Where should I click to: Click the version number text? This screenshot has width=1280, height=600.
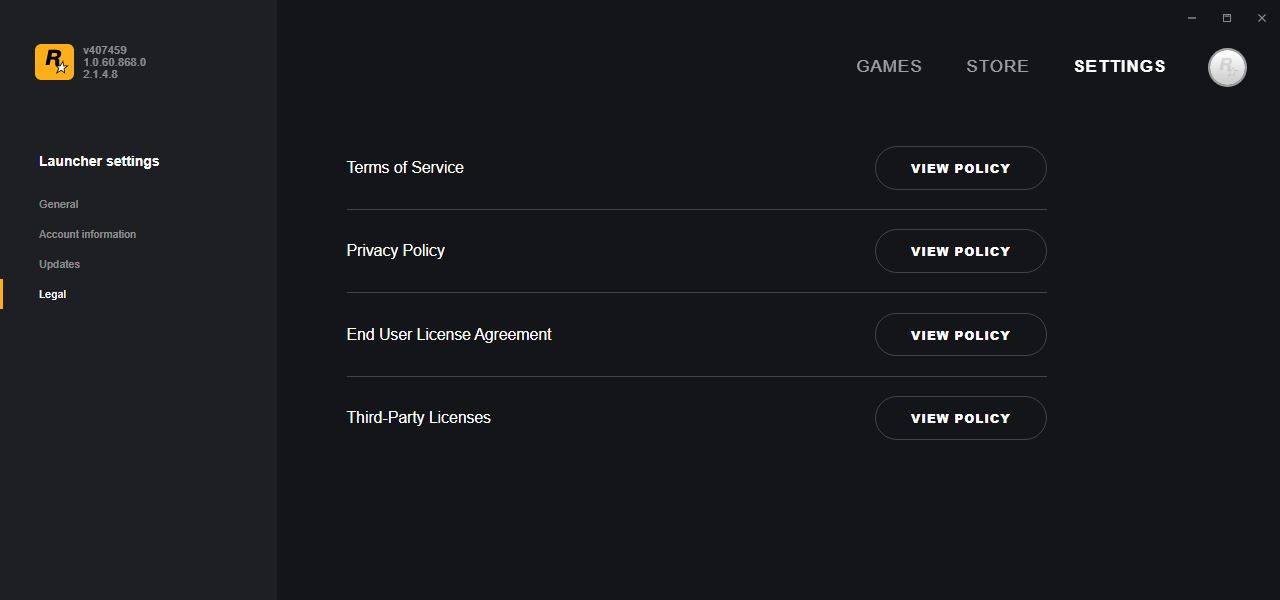coord(114,62)
